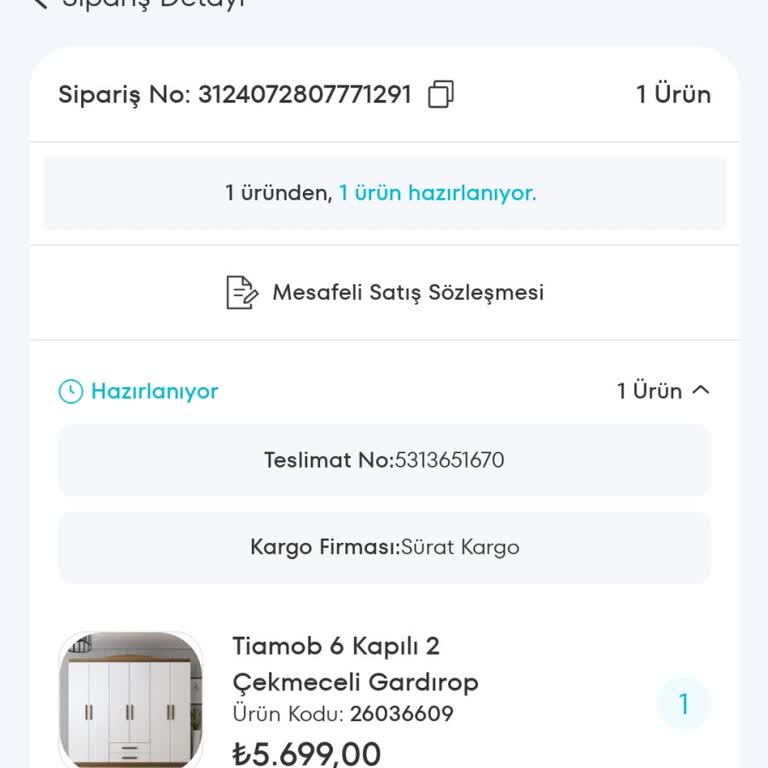
Task: Open Mesafeli Satış Sözleşmesi
Action: [x=408, y=293]
